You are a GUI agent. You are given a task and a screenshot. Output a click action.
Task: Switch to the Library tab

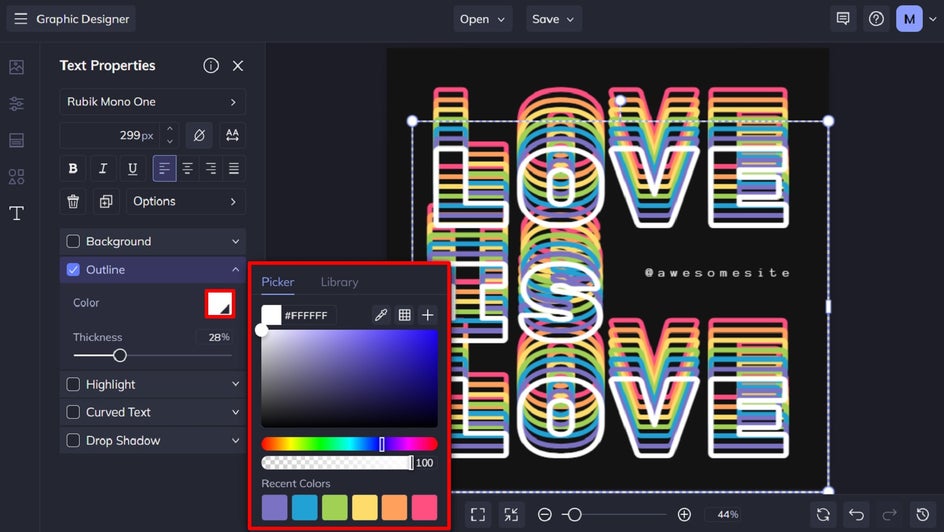tap(340, 282)
